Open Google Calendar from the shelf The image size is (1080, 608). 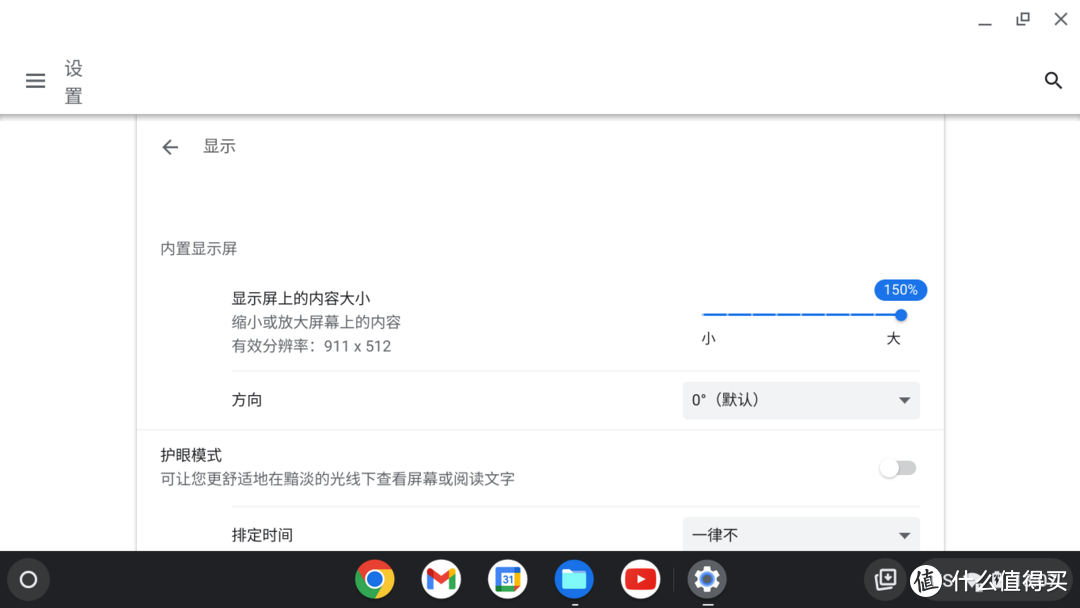point(507,579)
